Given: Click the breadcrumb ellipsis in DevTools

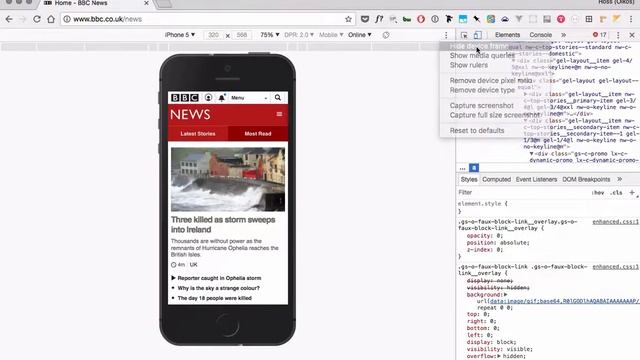Looking at the screenshot, I should click(x=462, y=168).
